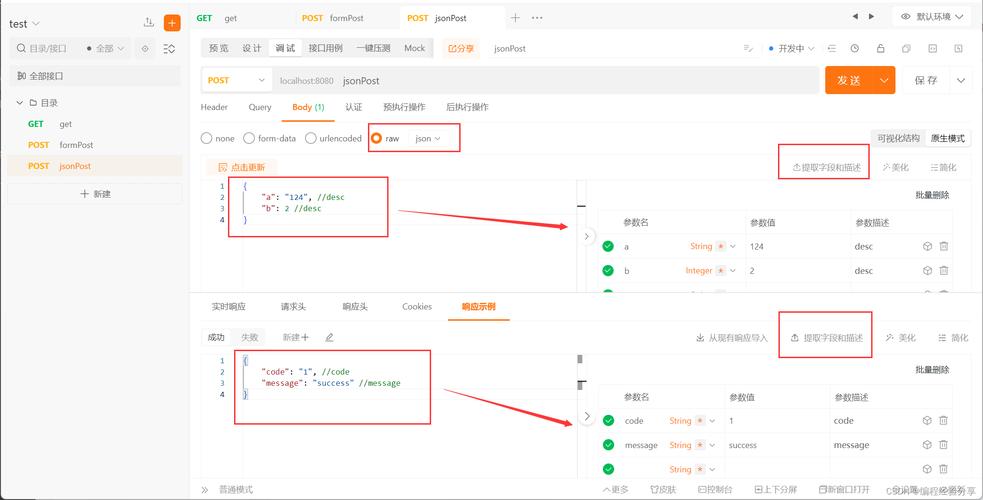Image resolution: width=983 pixels, height=500 pixels.
Task: Click 美化 beautify in request body toolbar
Action: point(895,167)
